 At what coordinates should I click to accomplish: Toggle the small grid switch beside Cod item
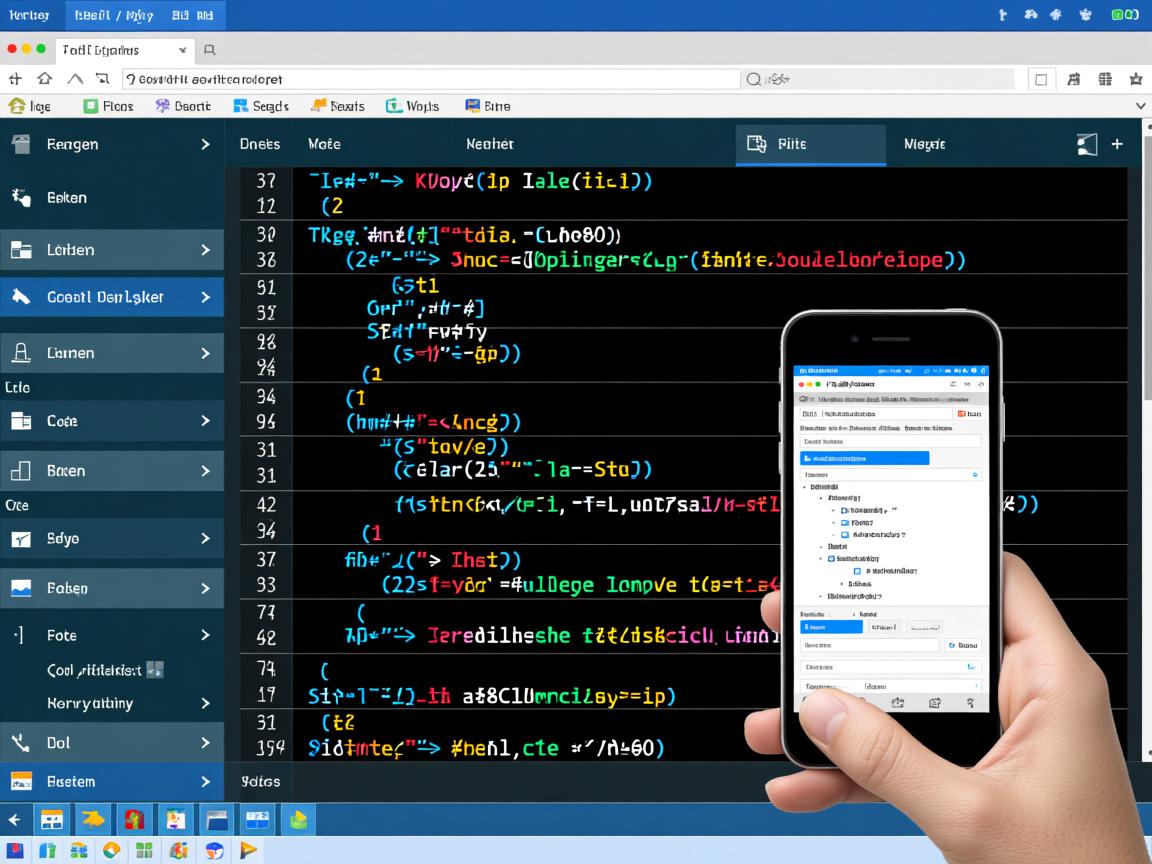click(x=155, y=670)
